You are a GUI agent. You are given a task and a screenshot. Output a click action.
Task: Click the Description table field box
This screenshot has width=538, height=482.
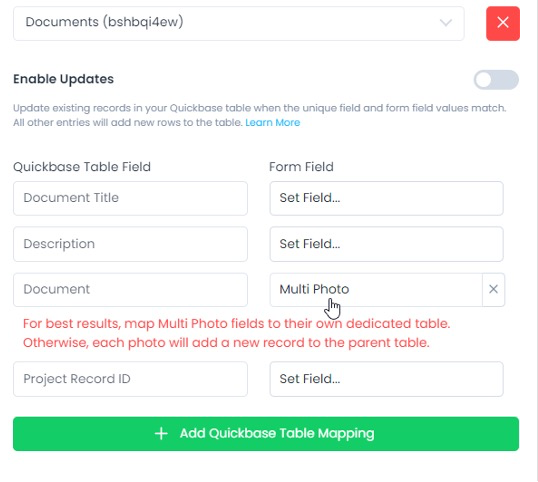[x=130, y=244]
